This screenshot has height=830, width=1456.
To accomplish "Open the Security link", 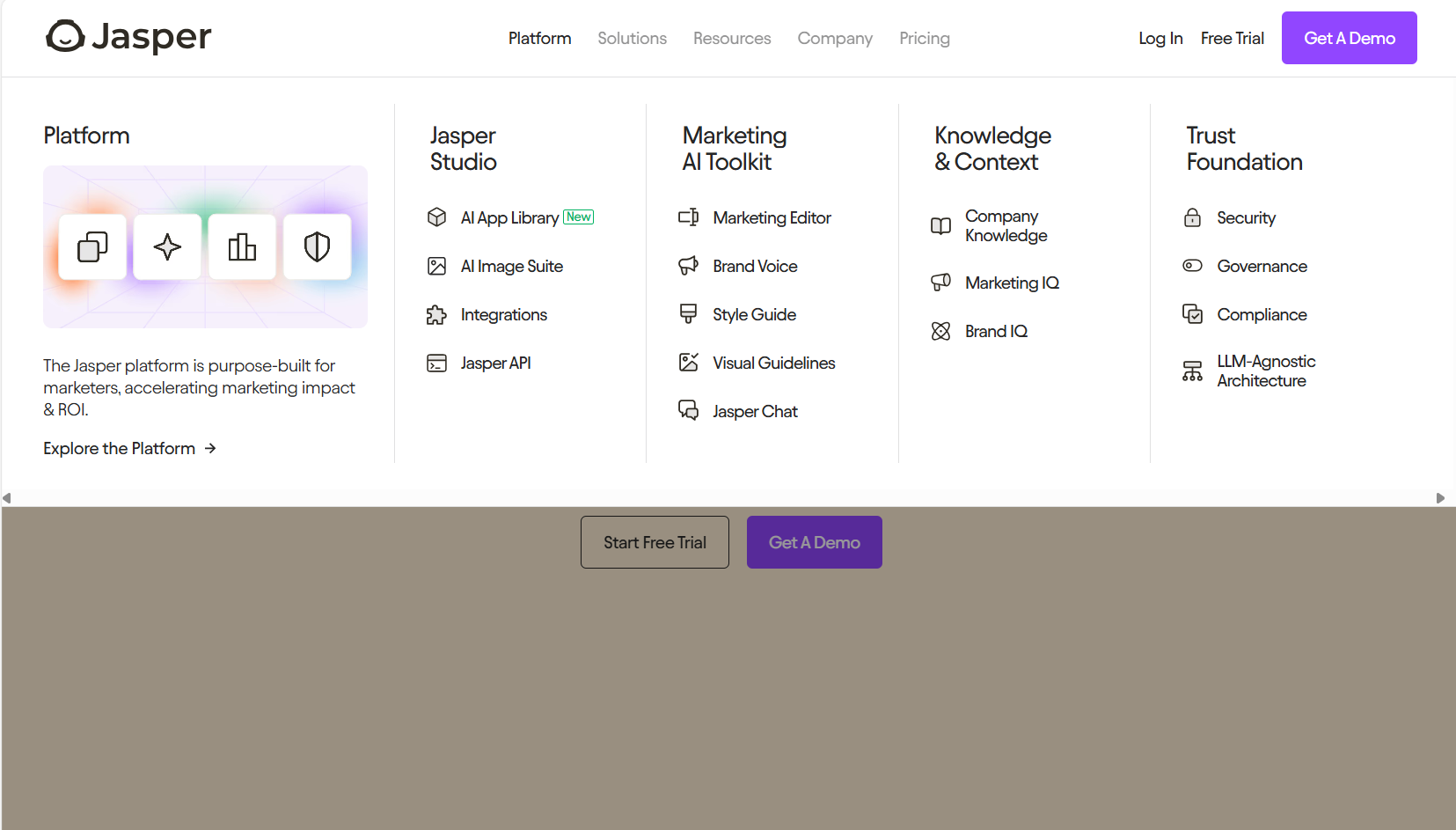I will pyautogui.click(x=1246, y=217).
